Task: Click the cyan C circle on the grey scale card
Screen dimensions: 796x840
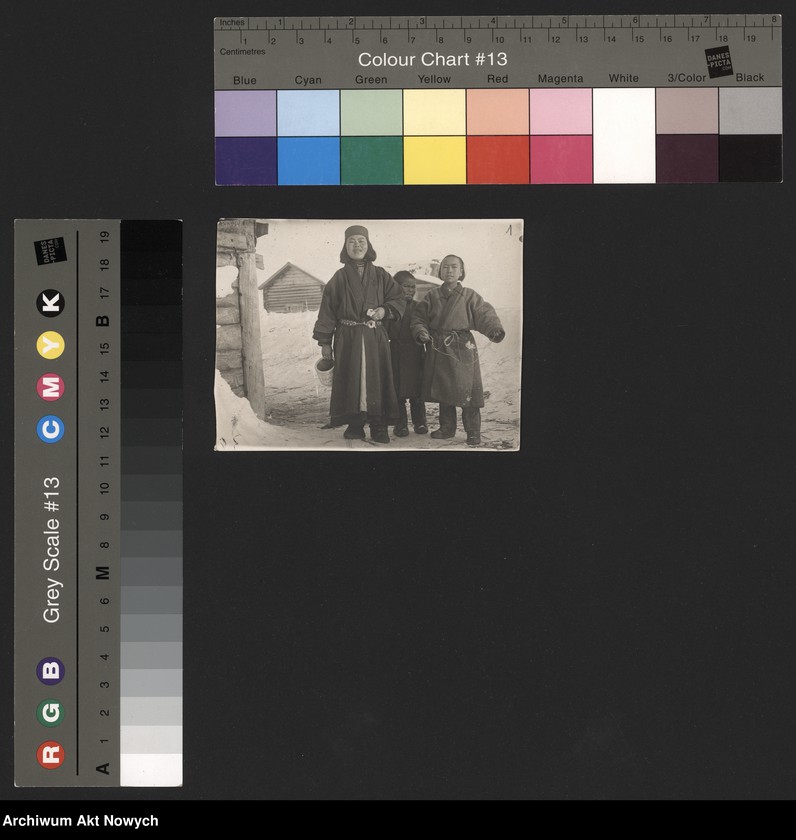Action: tap(51, 429)
